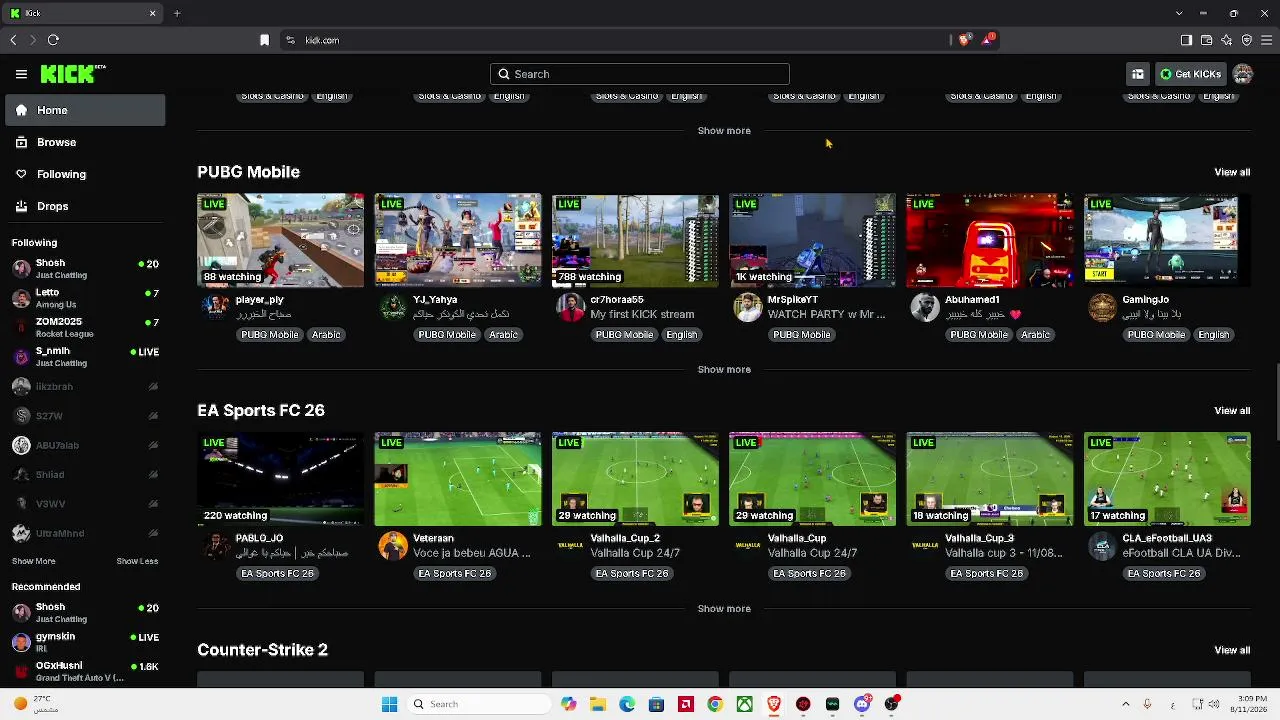Open Brave Shields lion icon
The height and width of the screenshot is (720, 1280).
965,40
